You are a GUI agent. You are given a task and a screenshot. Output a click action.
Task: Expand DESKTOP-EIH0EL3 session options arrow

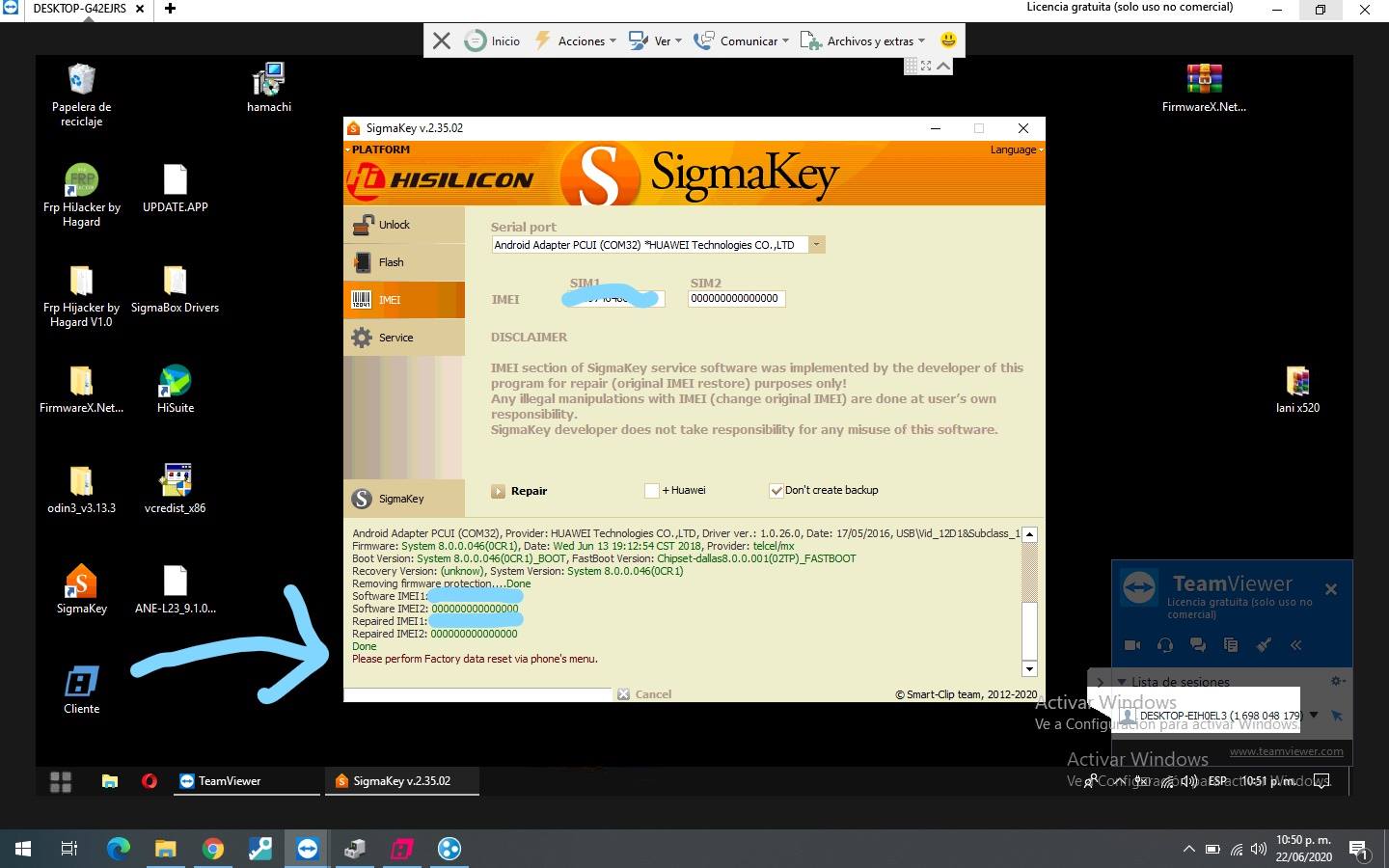[x=1314, y=716]
